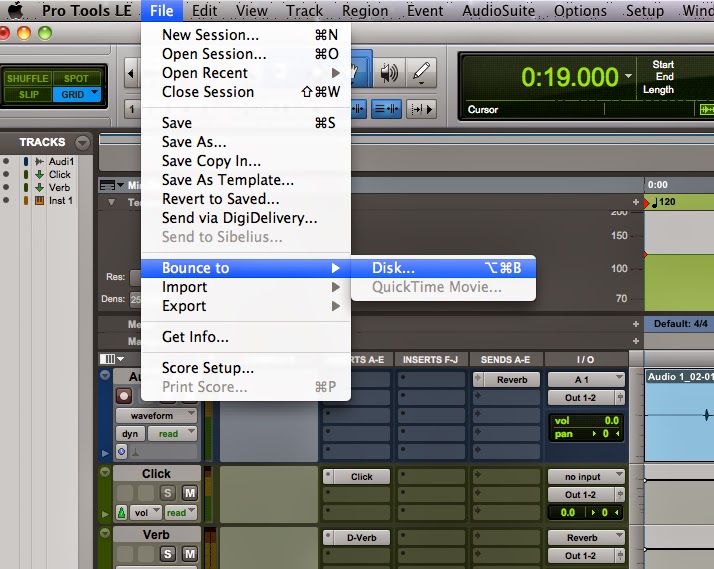Mute the Verb track
This screenshot has width=714, height=569.
point(190,554)
